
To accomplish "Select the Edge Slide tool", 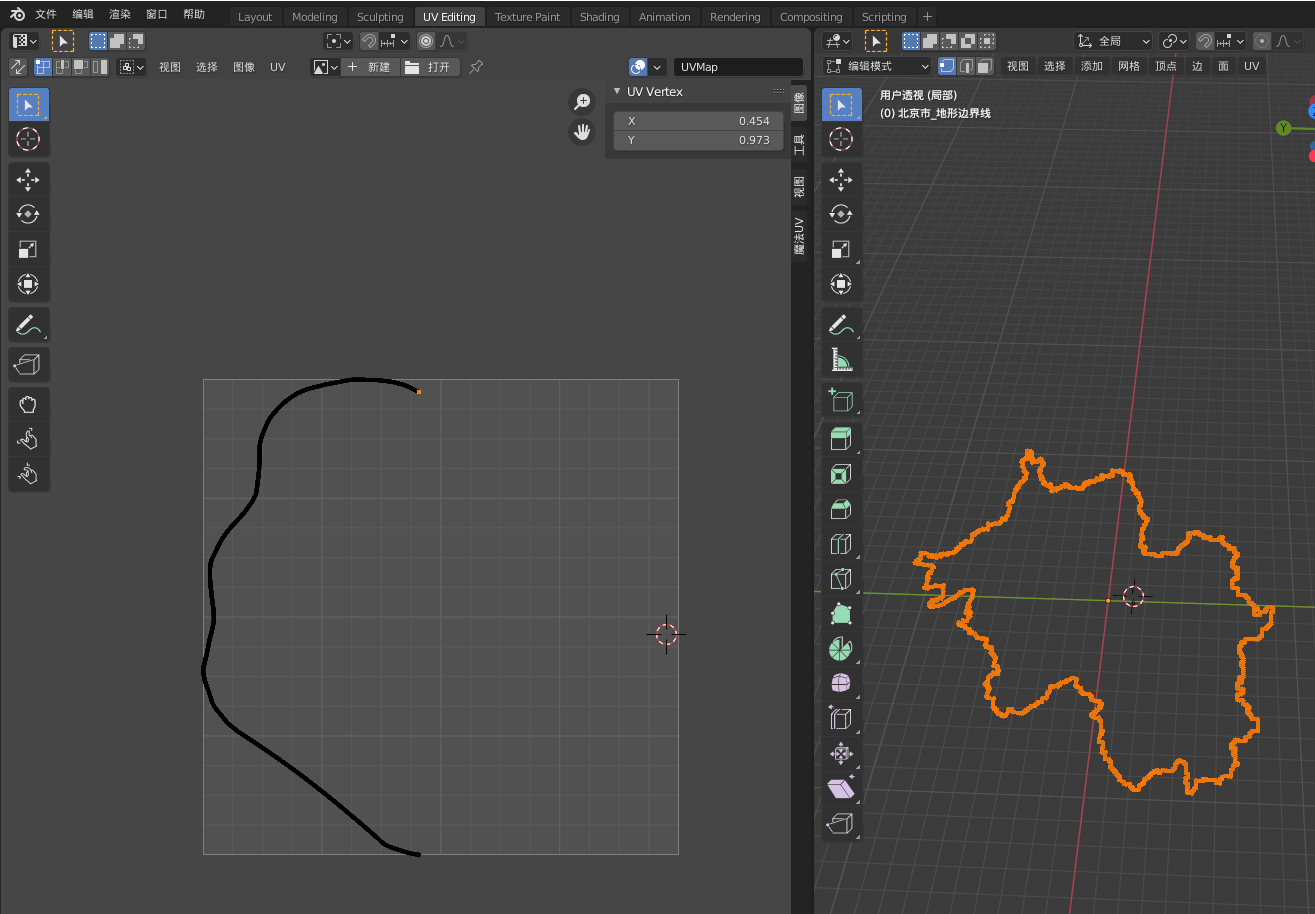I will 841,719.
